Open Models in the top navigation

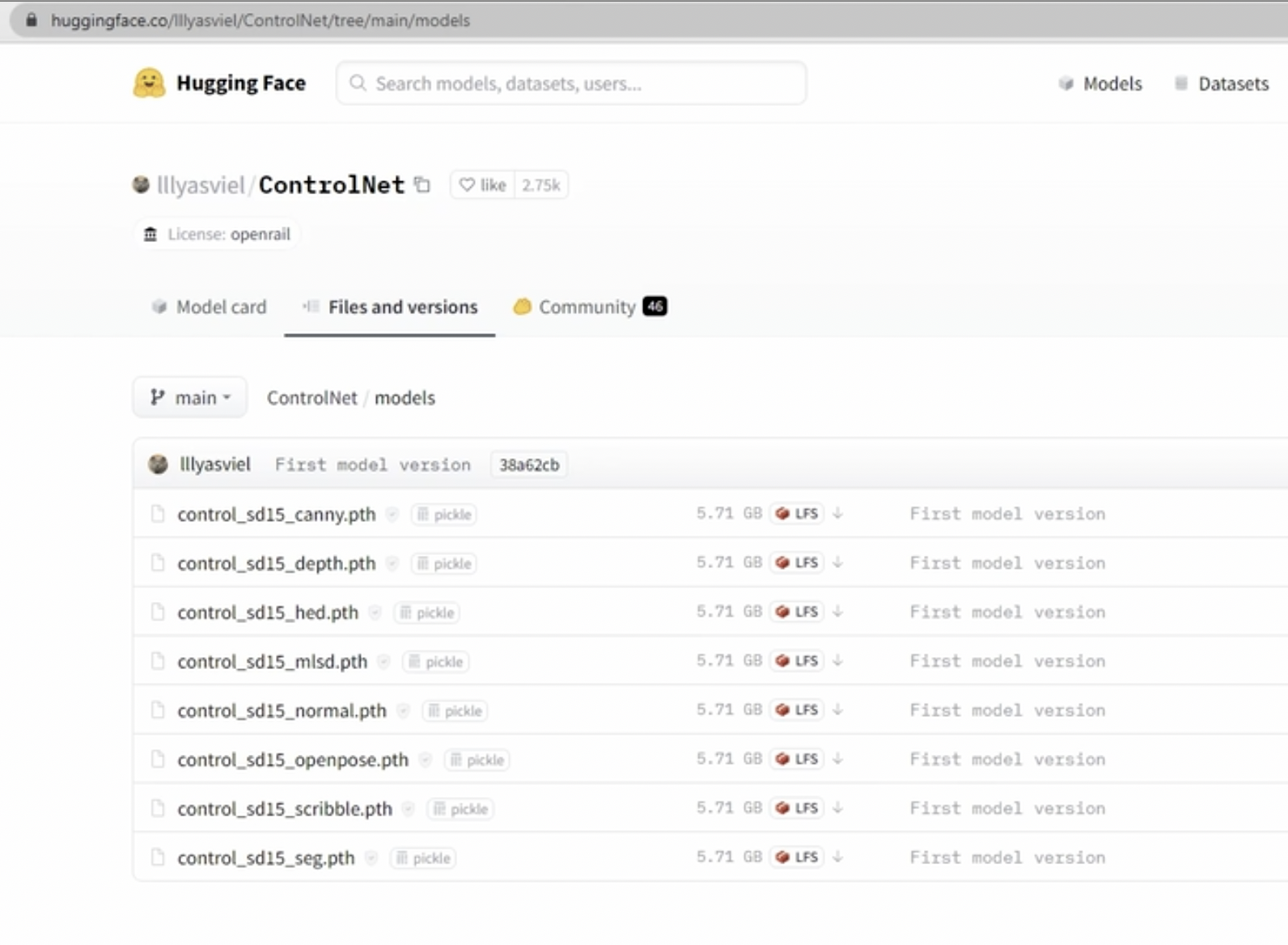click(x=1100, y=83)
